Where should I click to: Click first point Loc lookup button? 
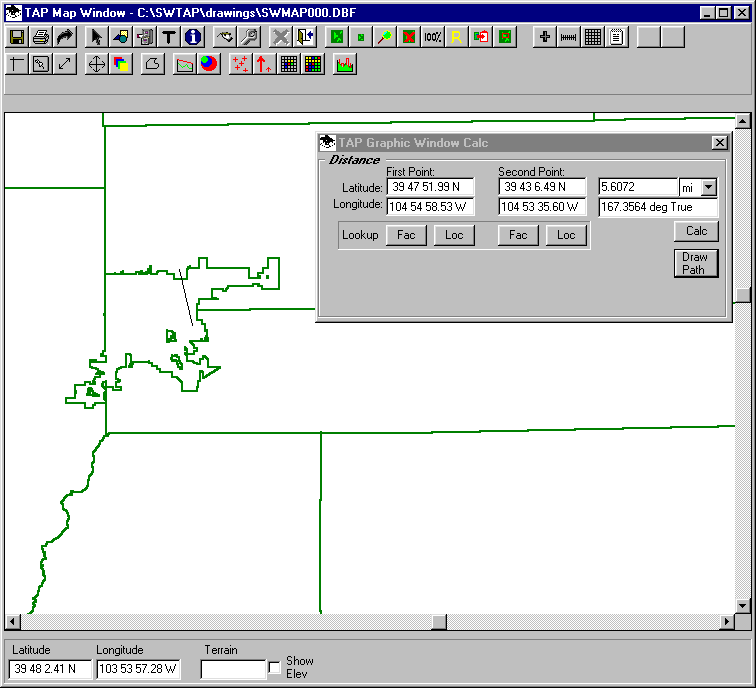454,235
